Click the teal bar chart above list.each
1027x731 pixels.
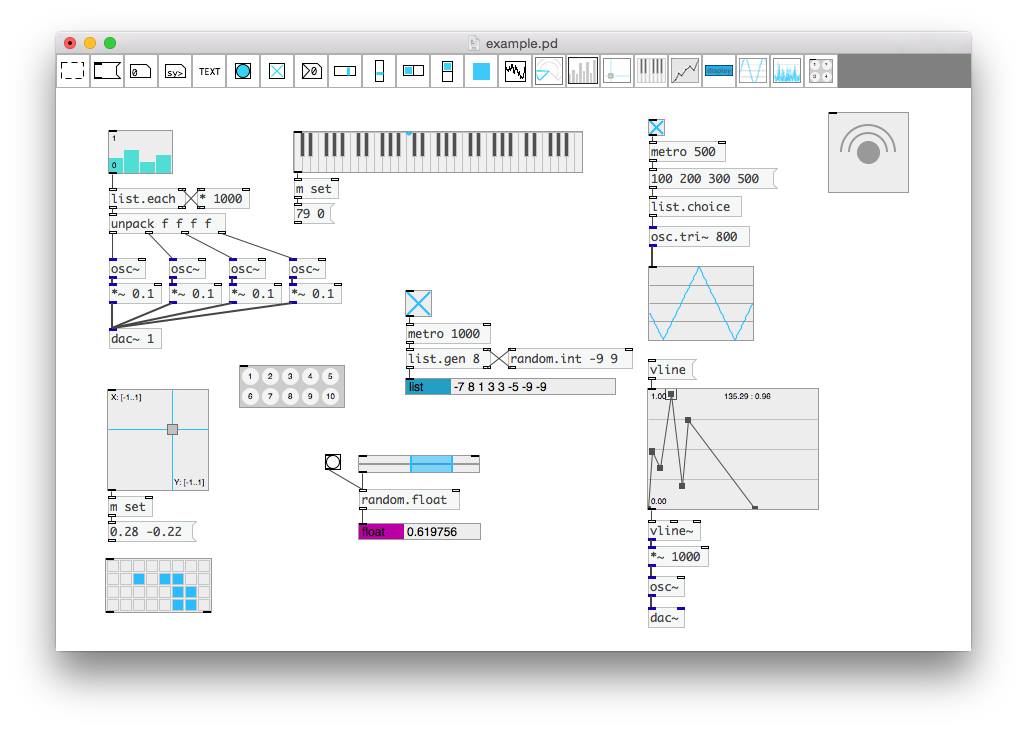[x=141, y=152]
